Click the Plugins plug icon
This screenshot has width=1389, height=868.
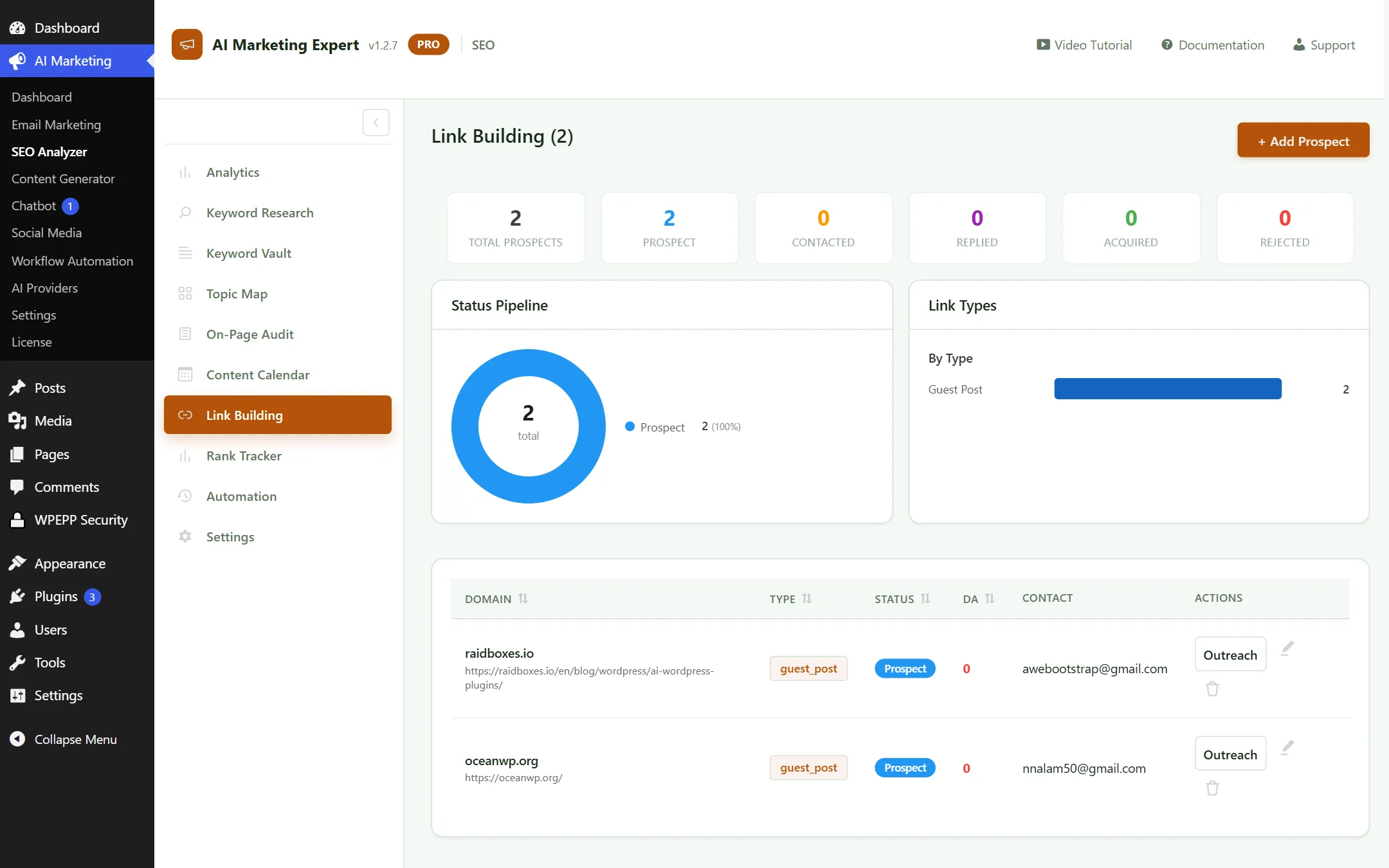17,597
